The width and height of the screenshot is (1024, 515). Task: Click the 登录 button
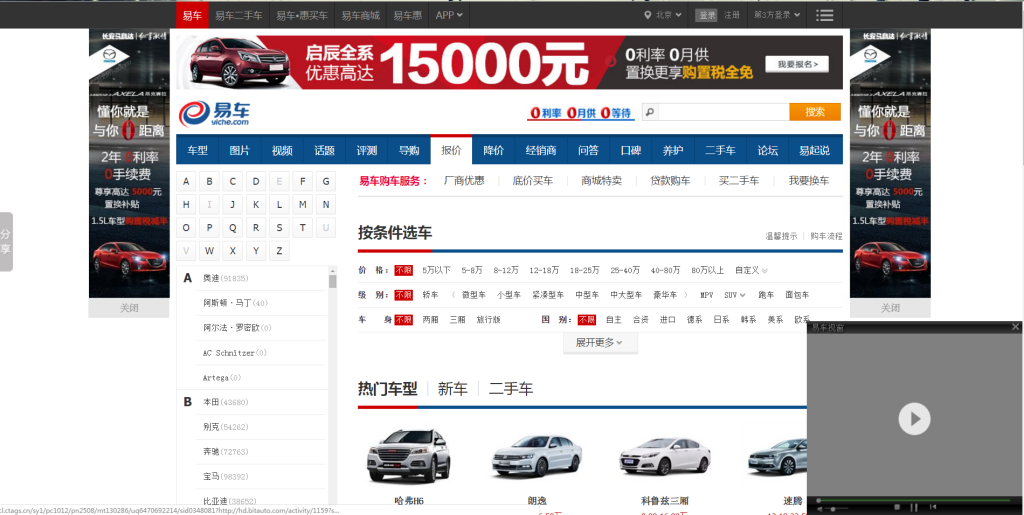click(706, 15)
